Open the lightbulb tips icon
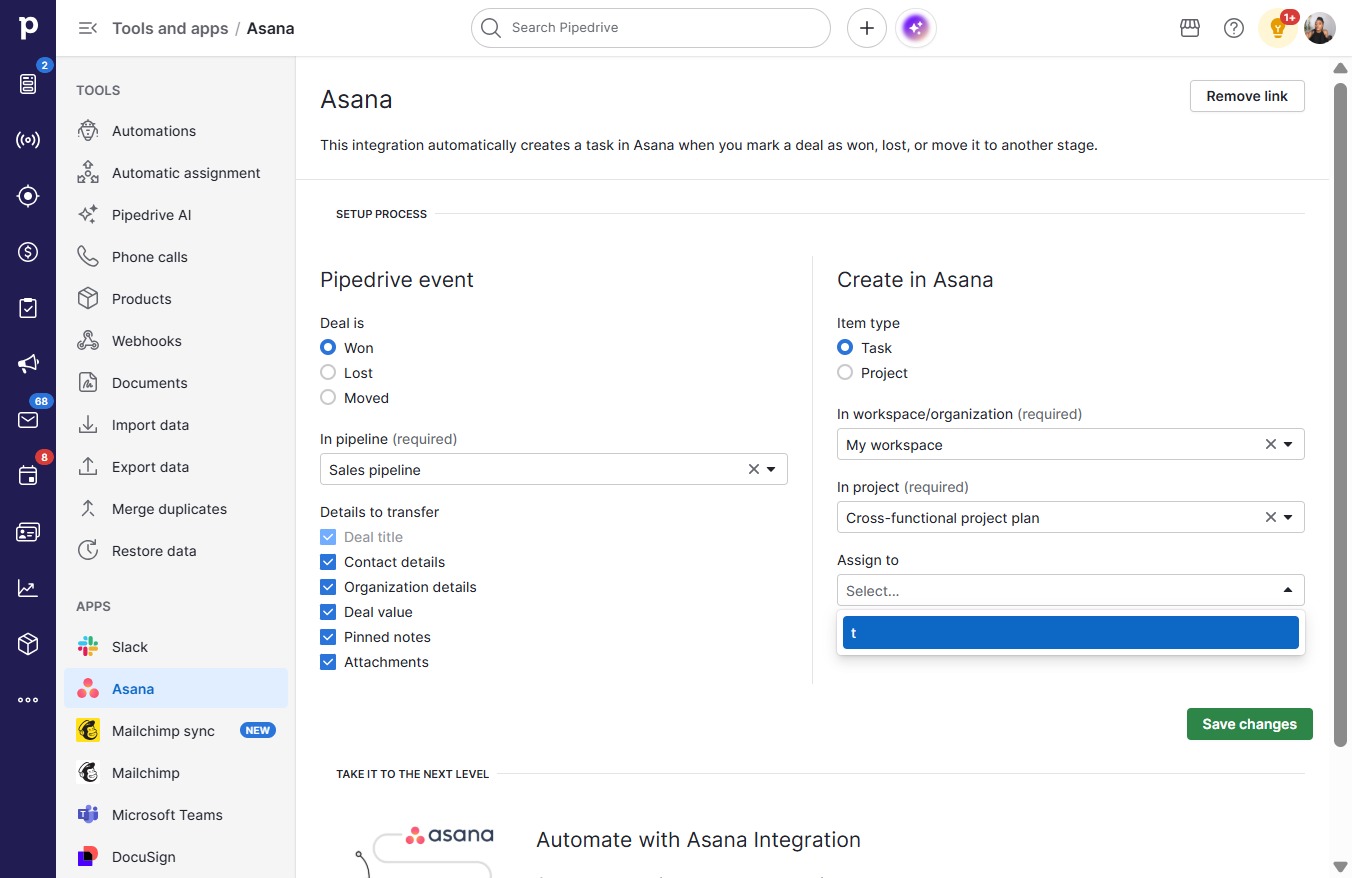This screenshot has height=878, width=1352. [x=1277, y=28]
